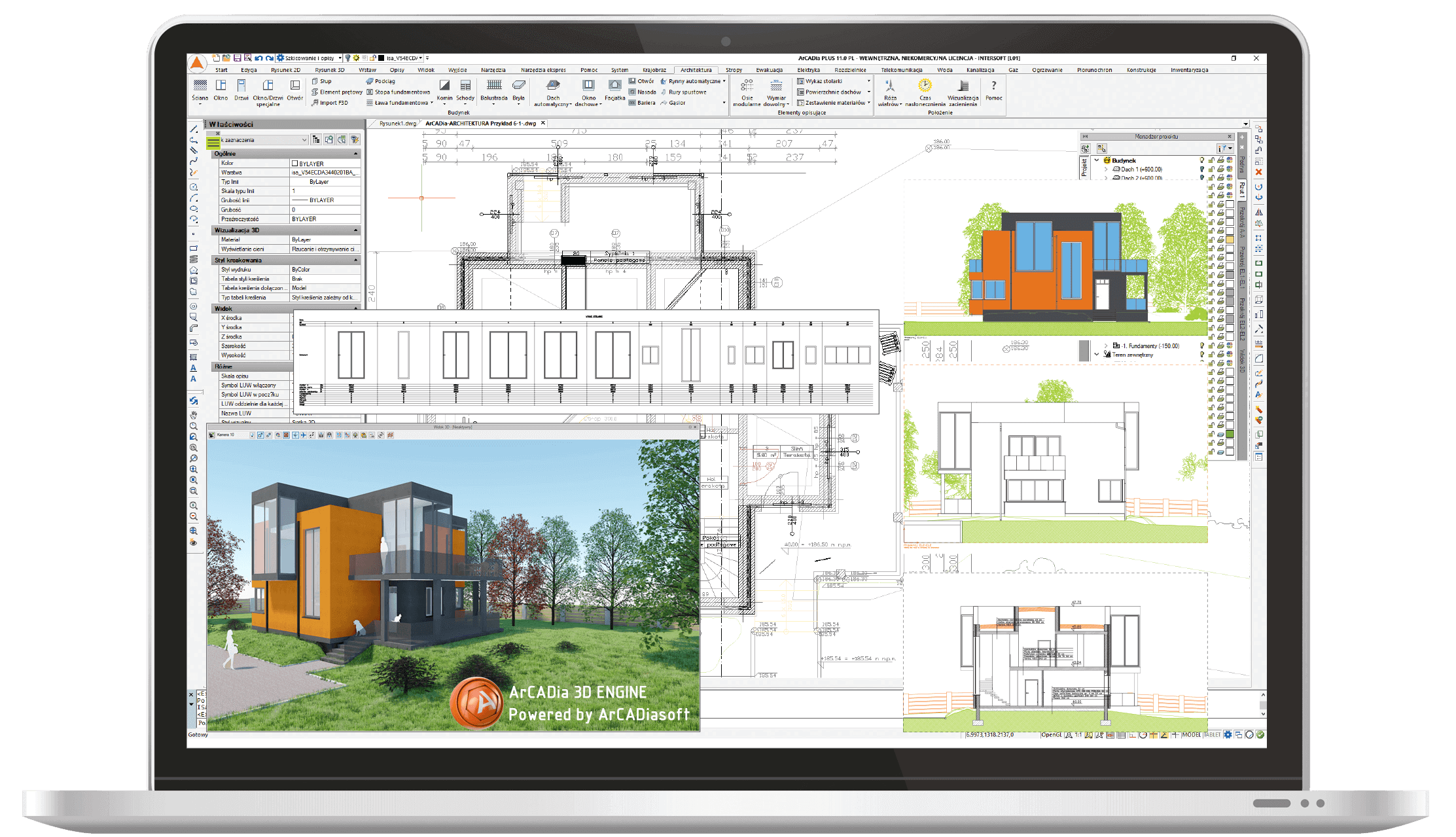1456x837 pixels.
Task: Click the Kolor BYLAYER swatch field
Action: 325,164
